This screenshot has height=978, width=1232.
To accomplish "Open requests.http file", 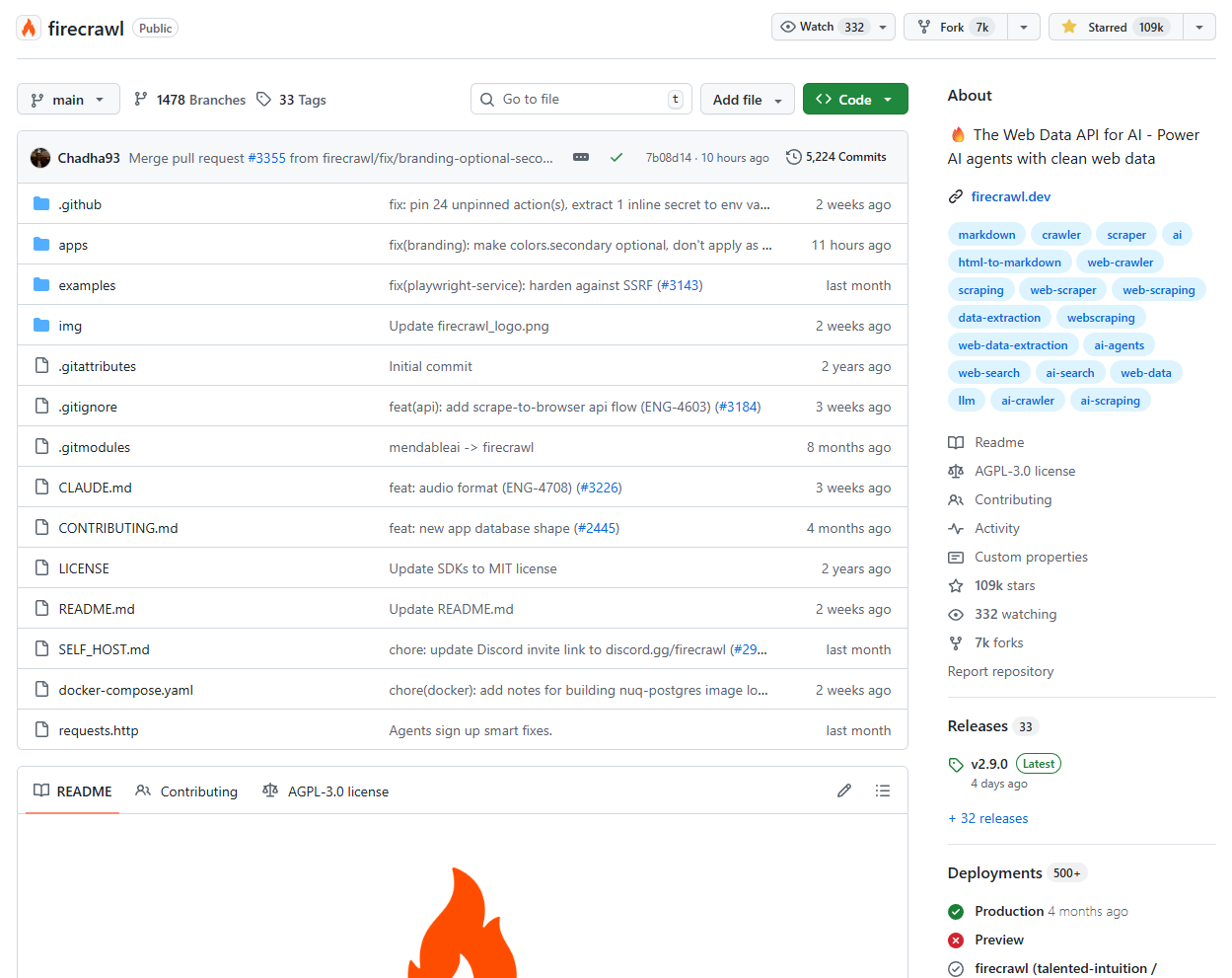I will pos(99,730).
